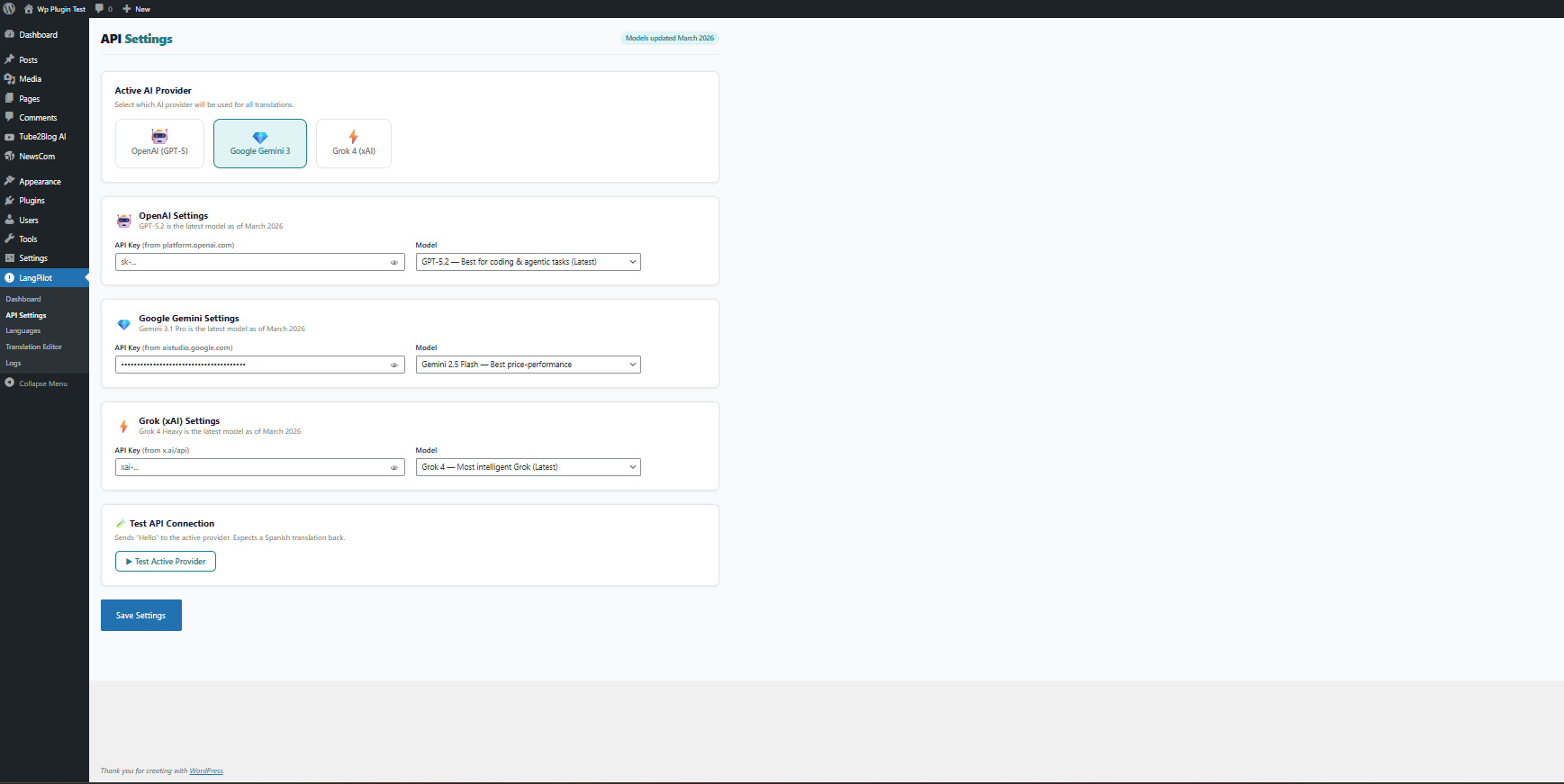Open the Plugins menu label
Viewport: 1564px width, 784px height.
coord(32,201)
